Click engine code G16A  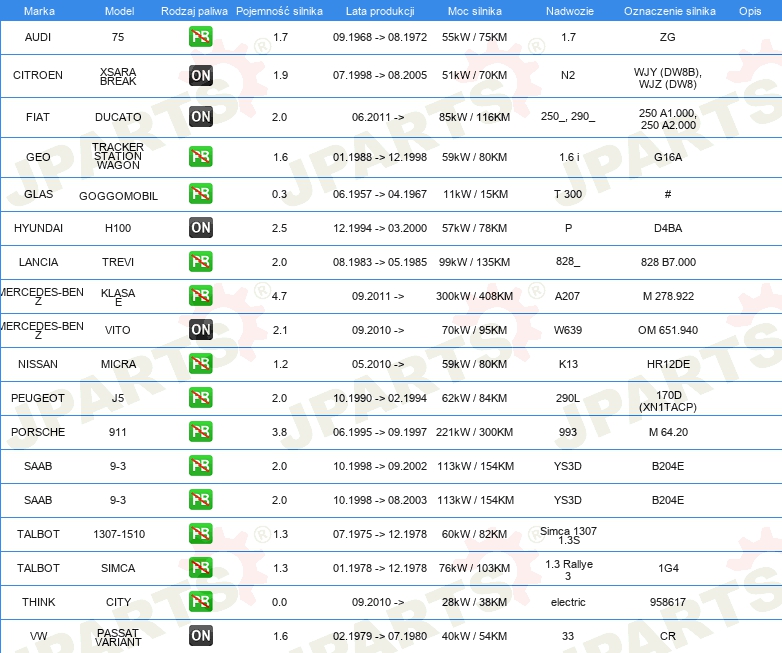(668, 157)
